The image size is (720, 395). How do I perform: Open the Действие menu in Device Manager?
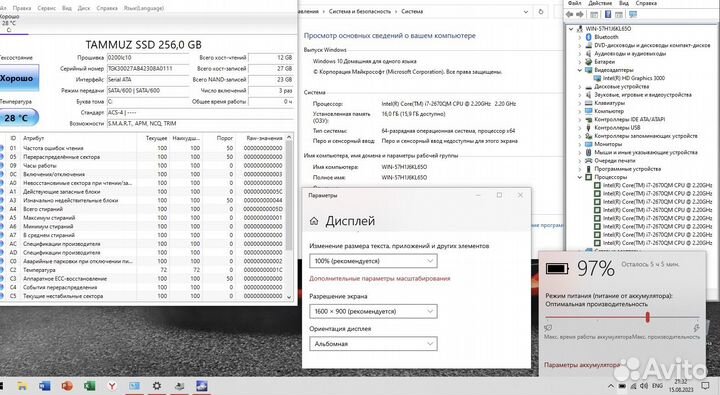pos(600,3)
